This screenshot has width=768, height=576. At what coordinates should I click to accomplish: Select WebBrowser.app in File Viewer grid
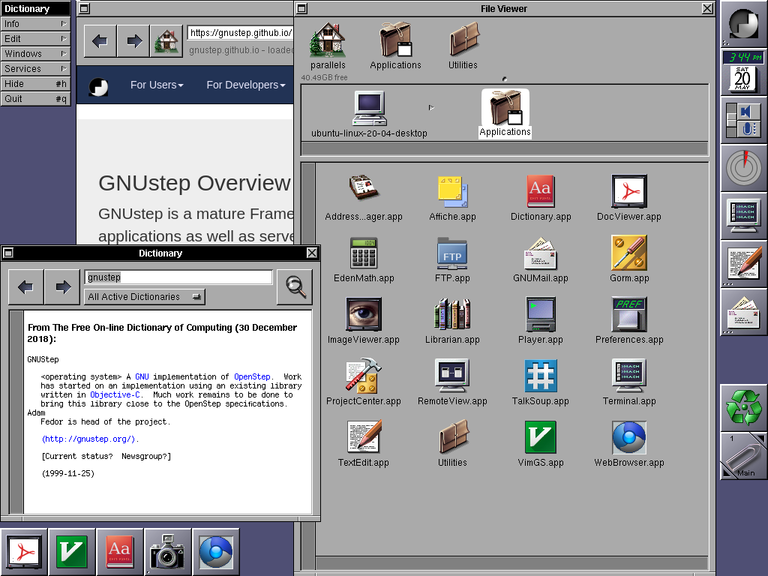point(629,437)
